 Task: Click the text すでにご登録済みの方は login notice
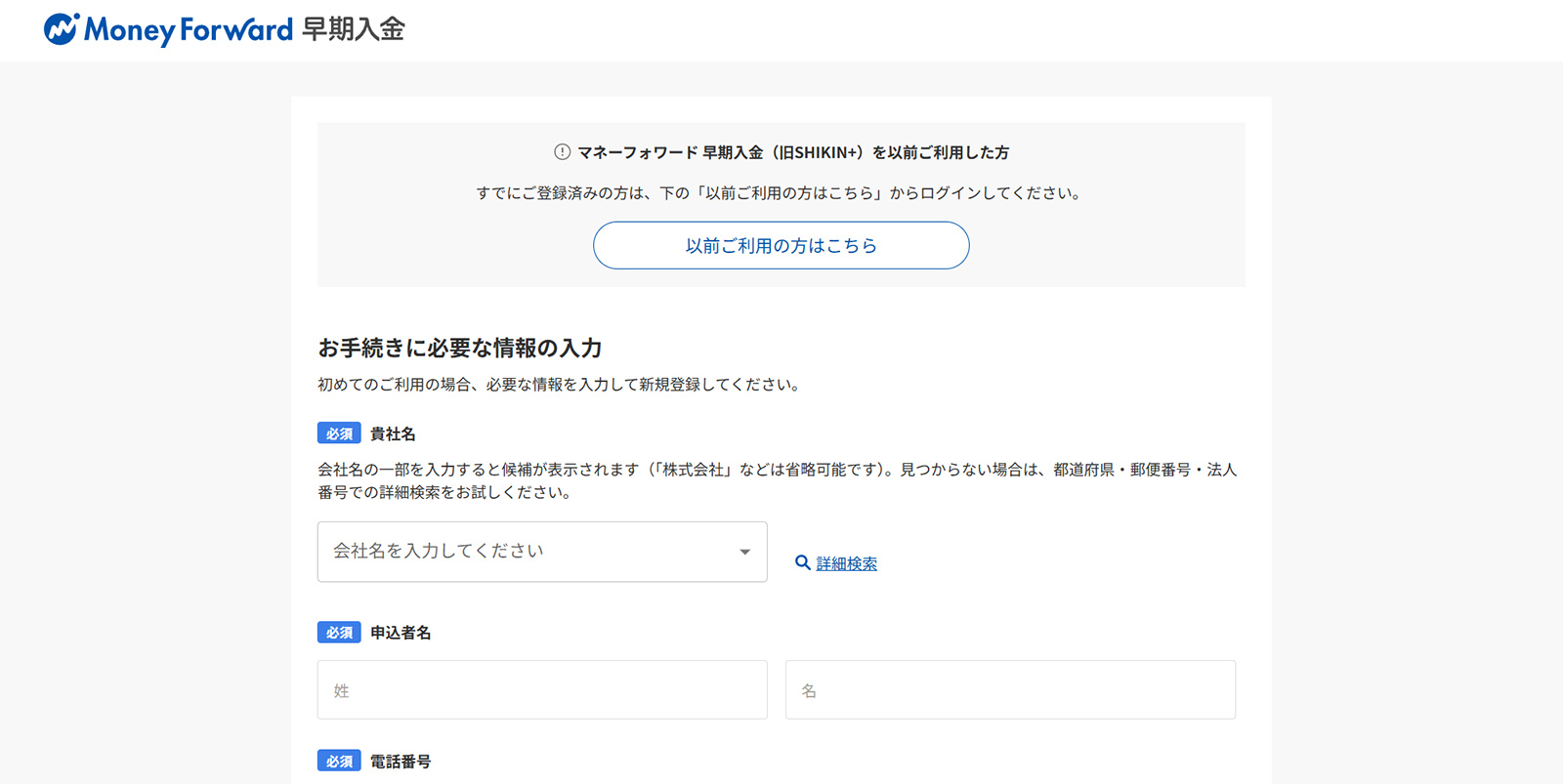781,193
